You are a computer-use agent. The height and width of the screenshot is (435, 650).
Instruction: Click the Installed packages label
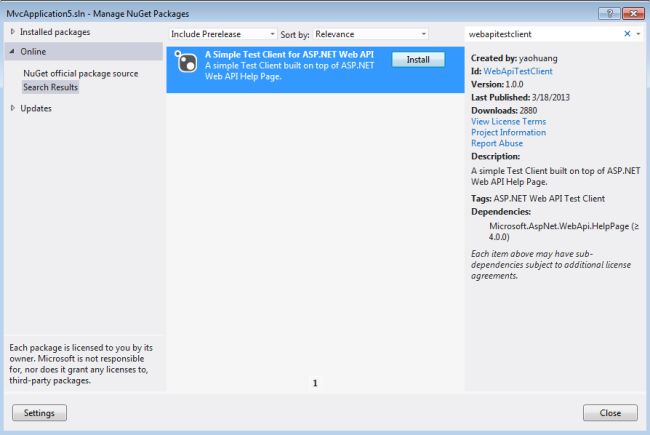coord(55,32)
